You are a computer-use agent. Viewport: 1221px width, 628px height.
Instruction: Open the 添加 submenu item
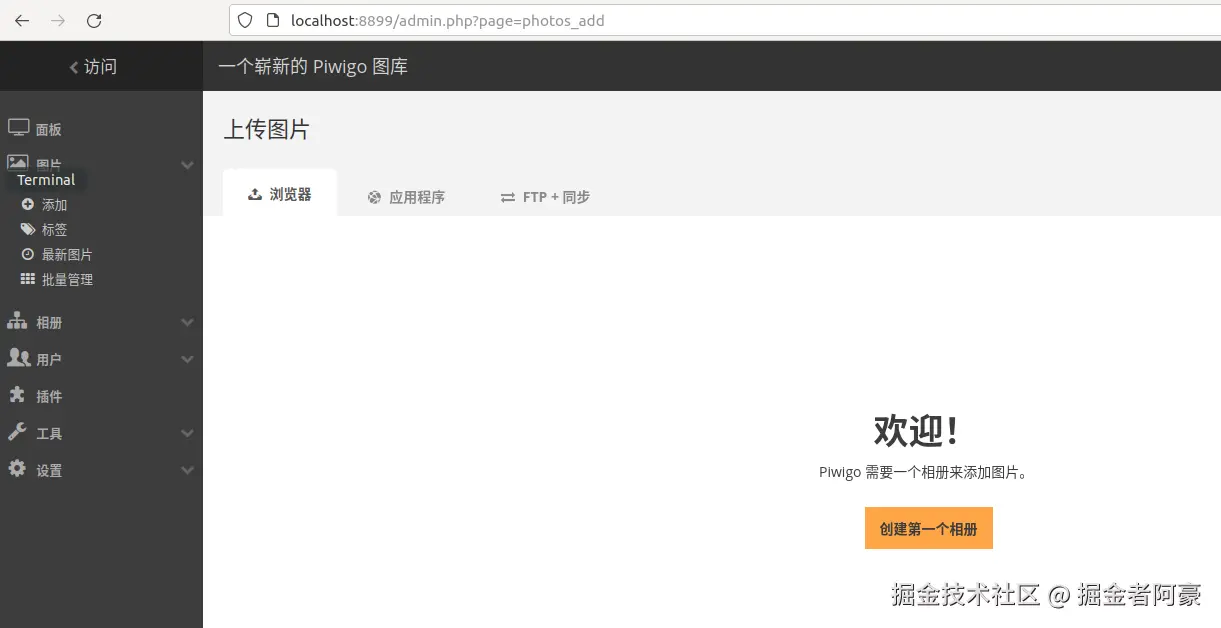coord(54,205)
